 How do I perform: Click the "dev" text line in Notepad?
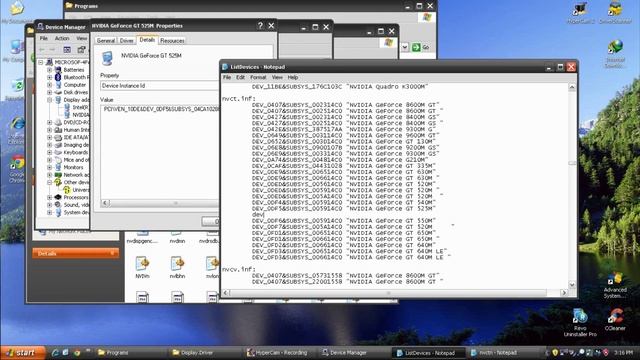point(258,215)
